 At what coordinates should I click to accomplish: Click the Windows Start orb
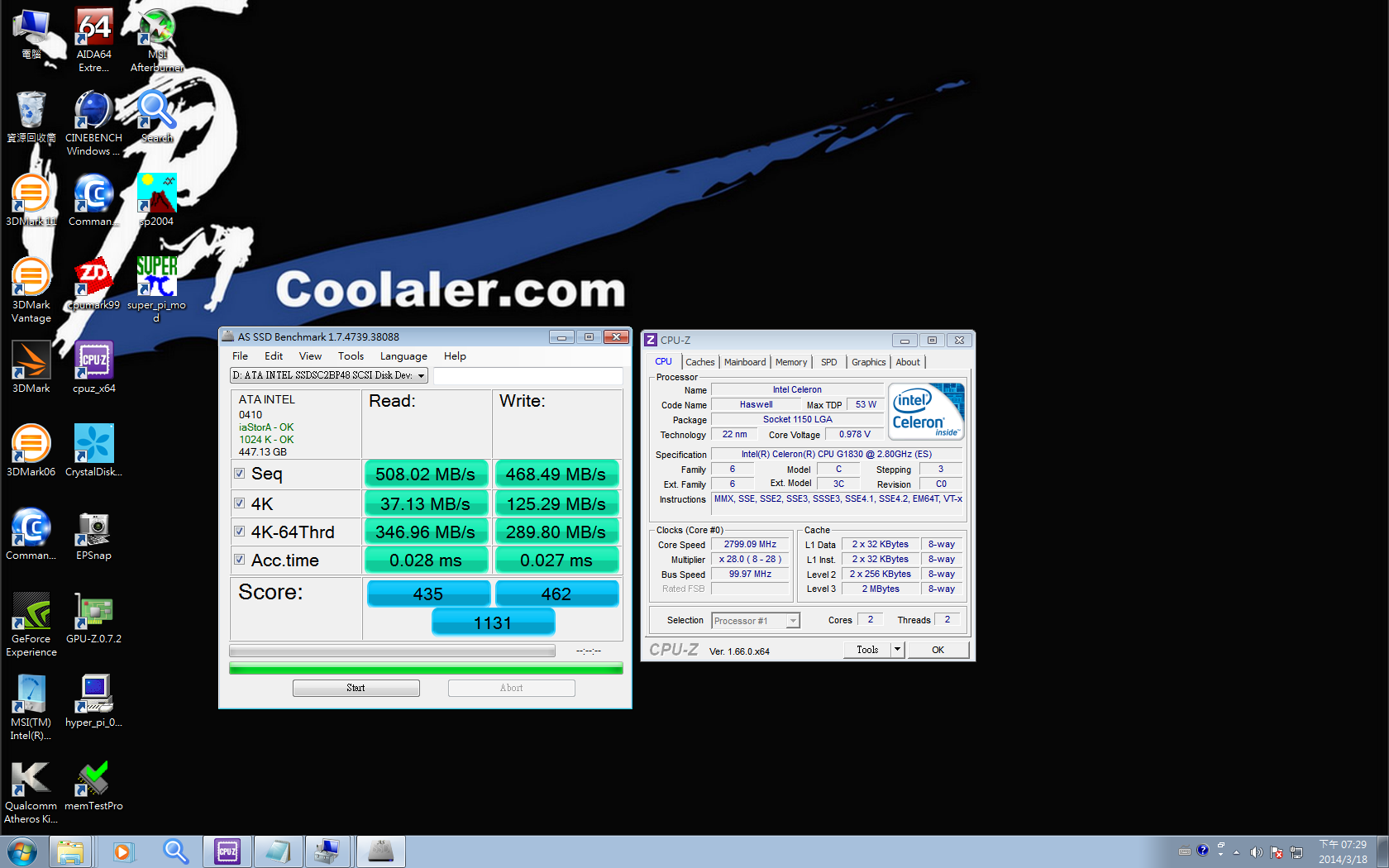tap(22, 851)
